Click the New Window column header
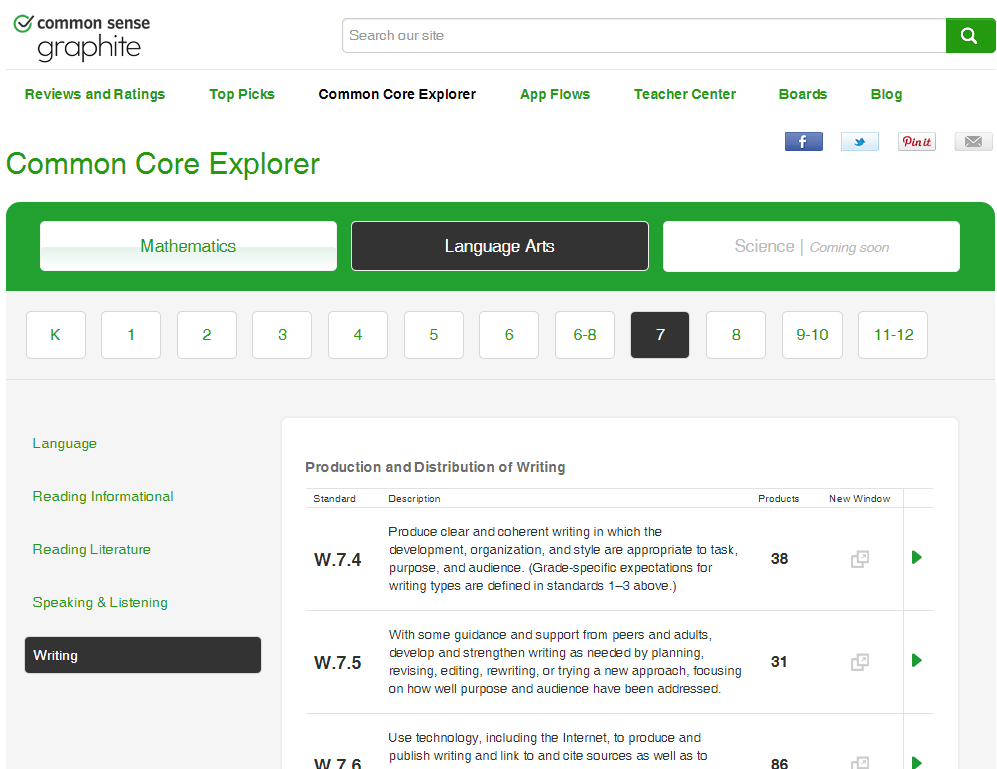Screen dimensions: 997x769 [860, 499]
